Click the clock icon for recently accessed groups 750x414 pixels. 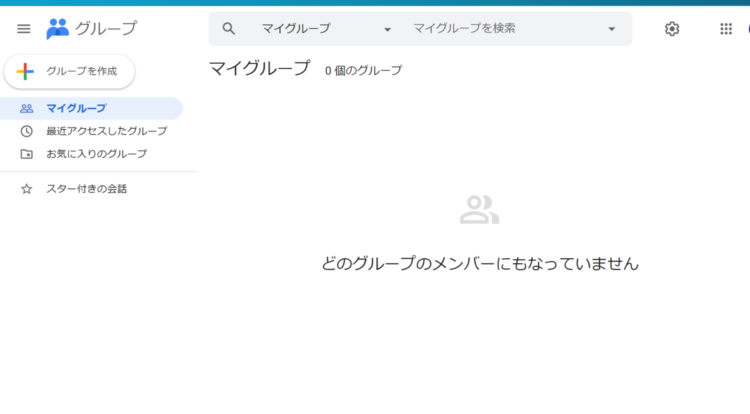(x=26, y=131)
